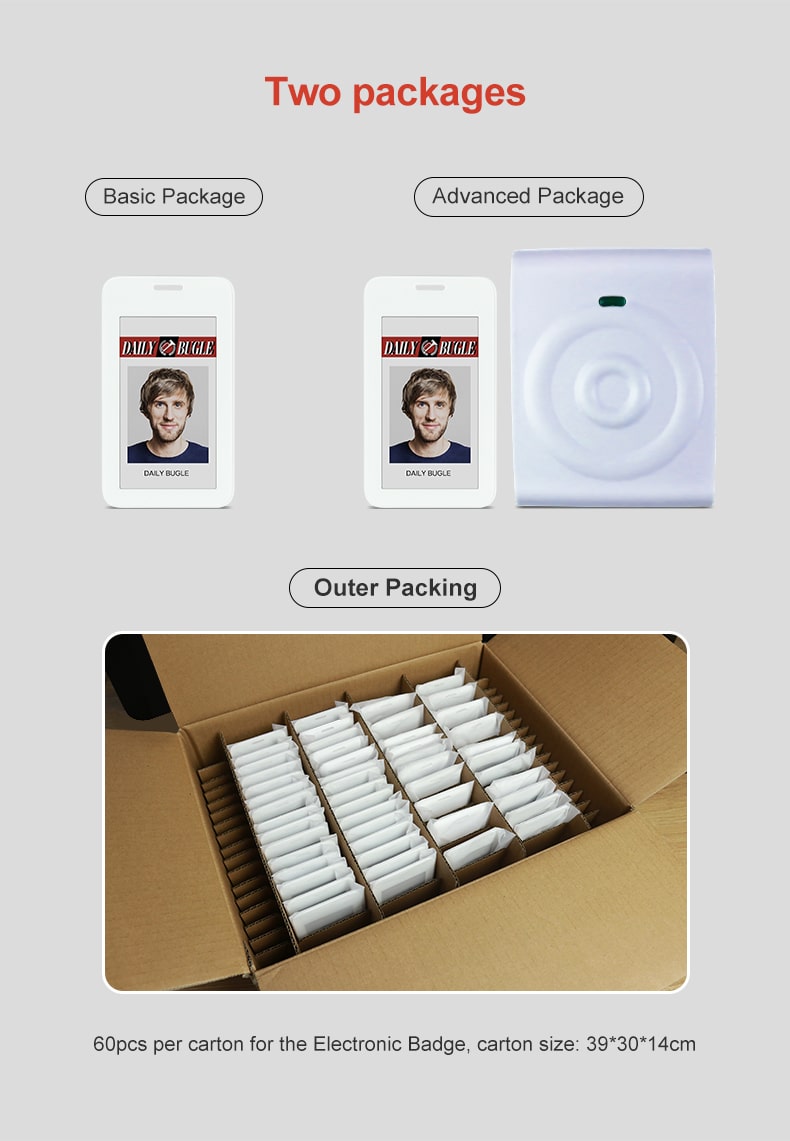Screen dimensions: 790x1141
Task: Click Daily Bugle banner on left badge
Action: click(168, 347)
